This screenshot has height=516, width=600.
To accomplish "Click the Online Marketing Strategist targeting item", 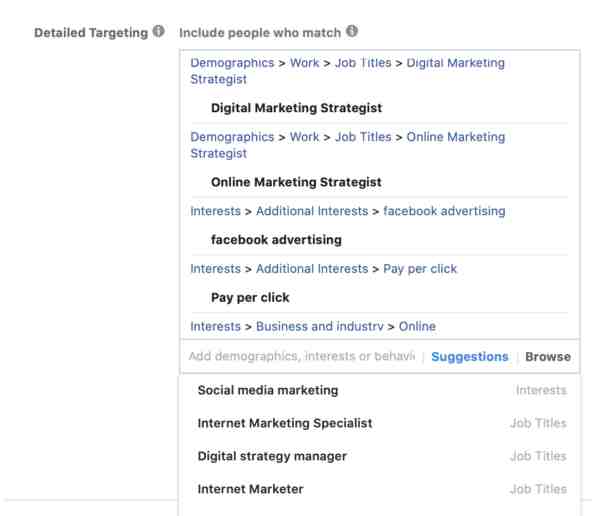I will click(x=296, y=182).
